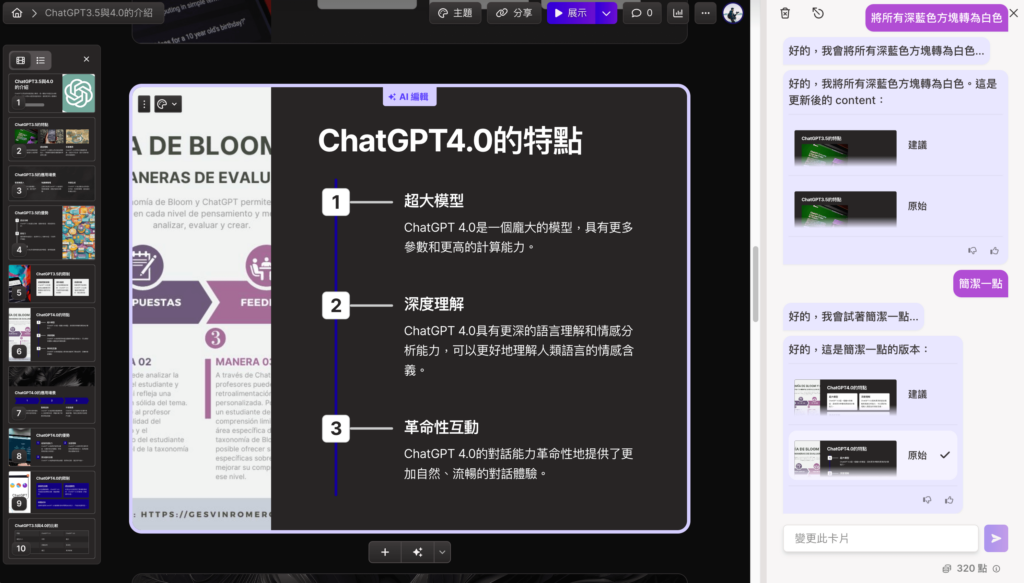Image resolution: width=1024 pixels, height=583 pixels.
Task: Open presentation analytics via the chart icon
Action: [679, 13]
